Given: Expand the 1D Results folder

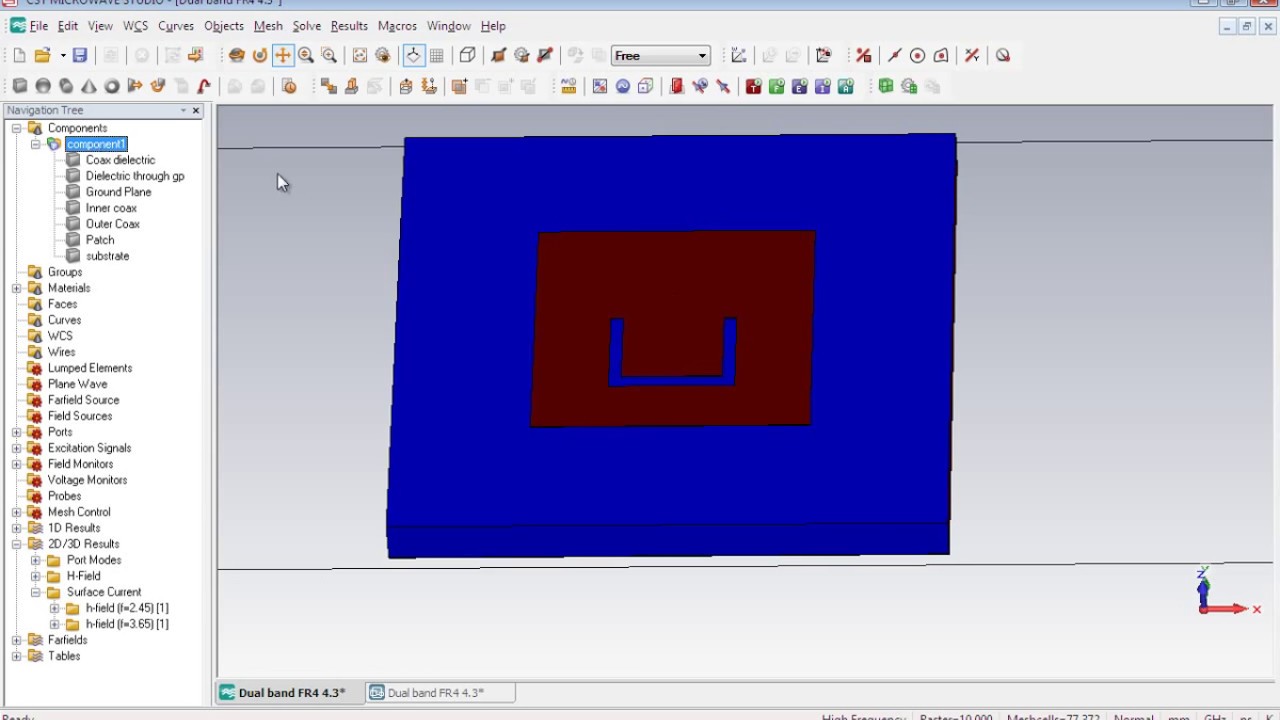Looking at the screenshot, I should point(16,528).
